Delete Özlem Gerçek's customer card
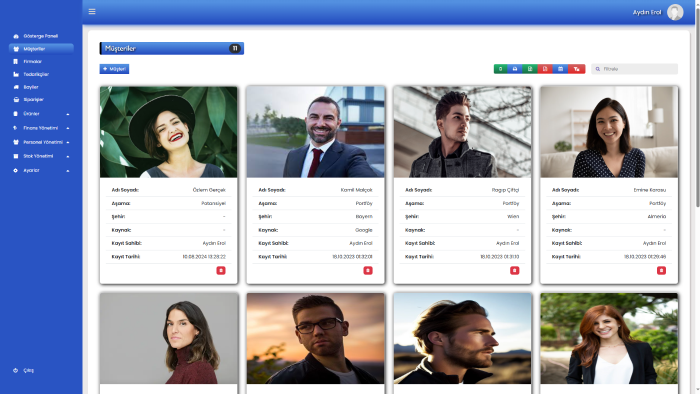 tap(221, 270)
